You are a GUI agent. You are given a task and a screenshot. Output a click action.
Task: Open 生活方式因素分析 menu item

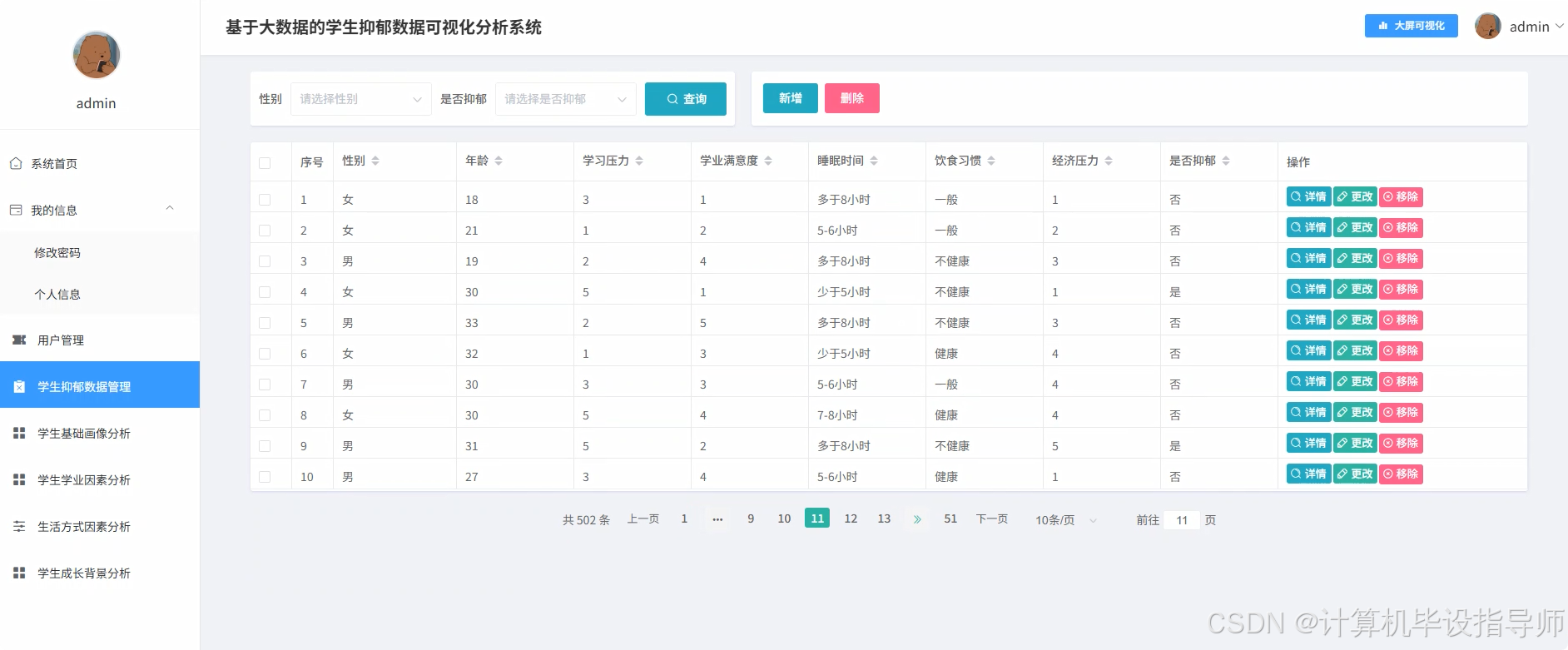click(x=100, y=526)
